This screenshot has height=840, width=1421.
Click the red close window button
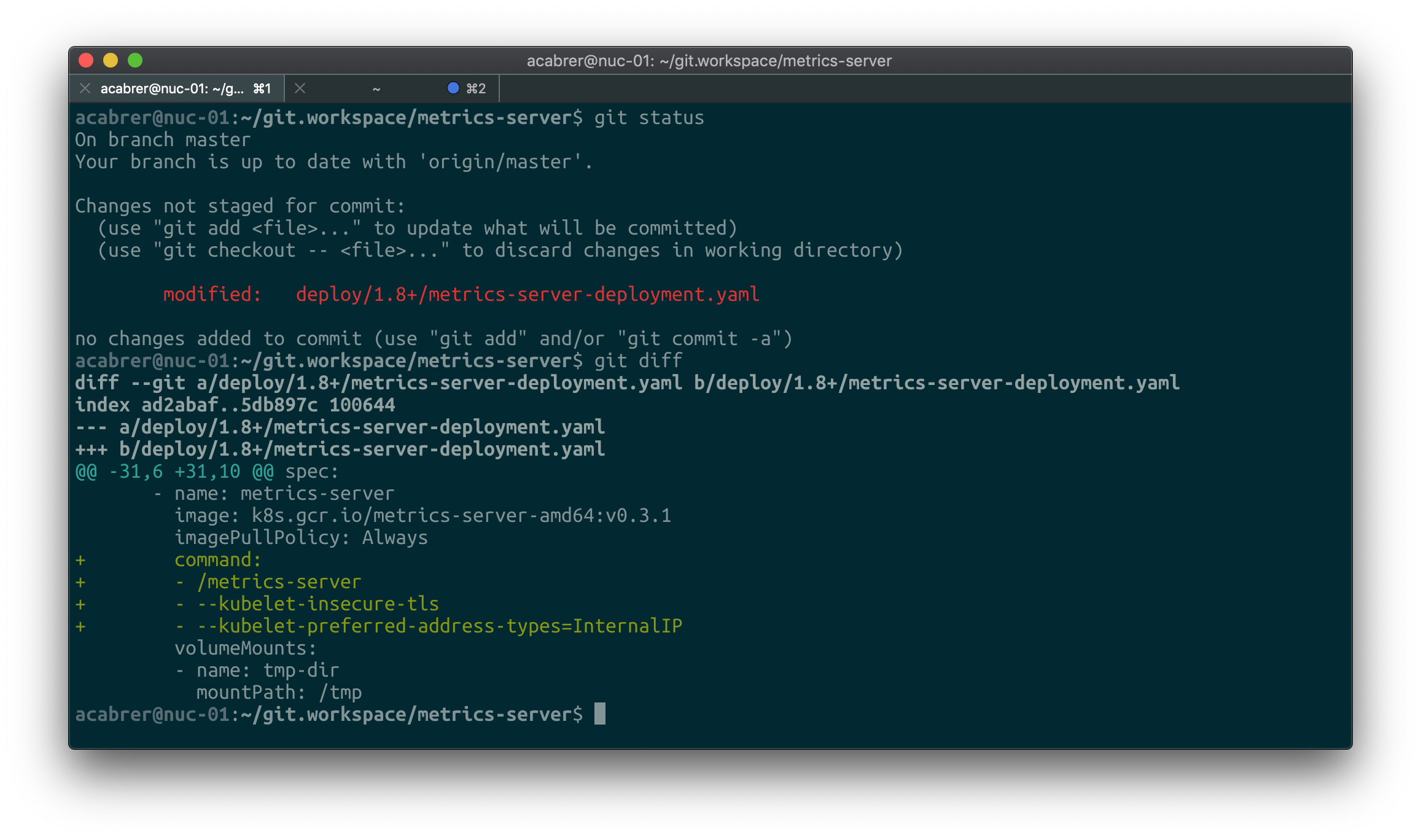(86, 60)
